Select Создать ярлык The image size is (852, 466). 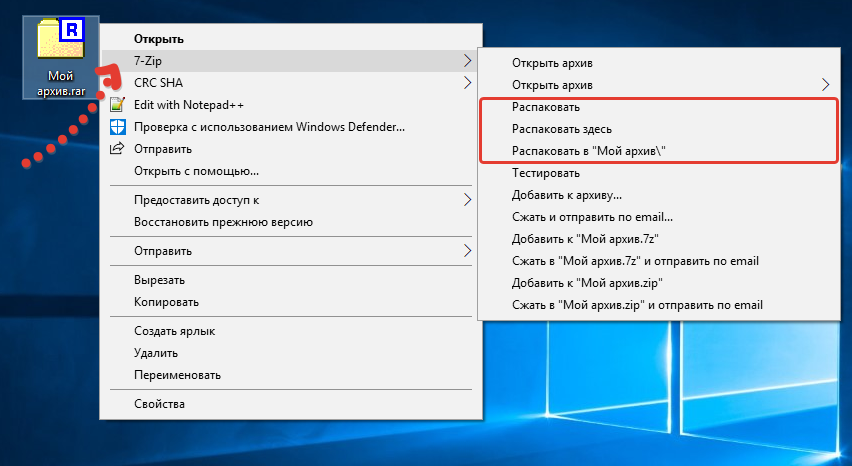(x=291, y=331)
